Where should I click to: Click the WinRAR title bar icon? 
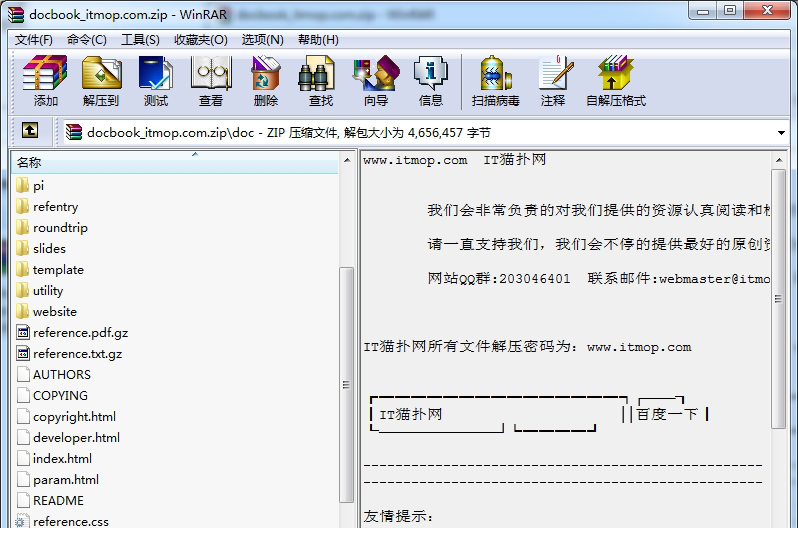coord(16,14)
